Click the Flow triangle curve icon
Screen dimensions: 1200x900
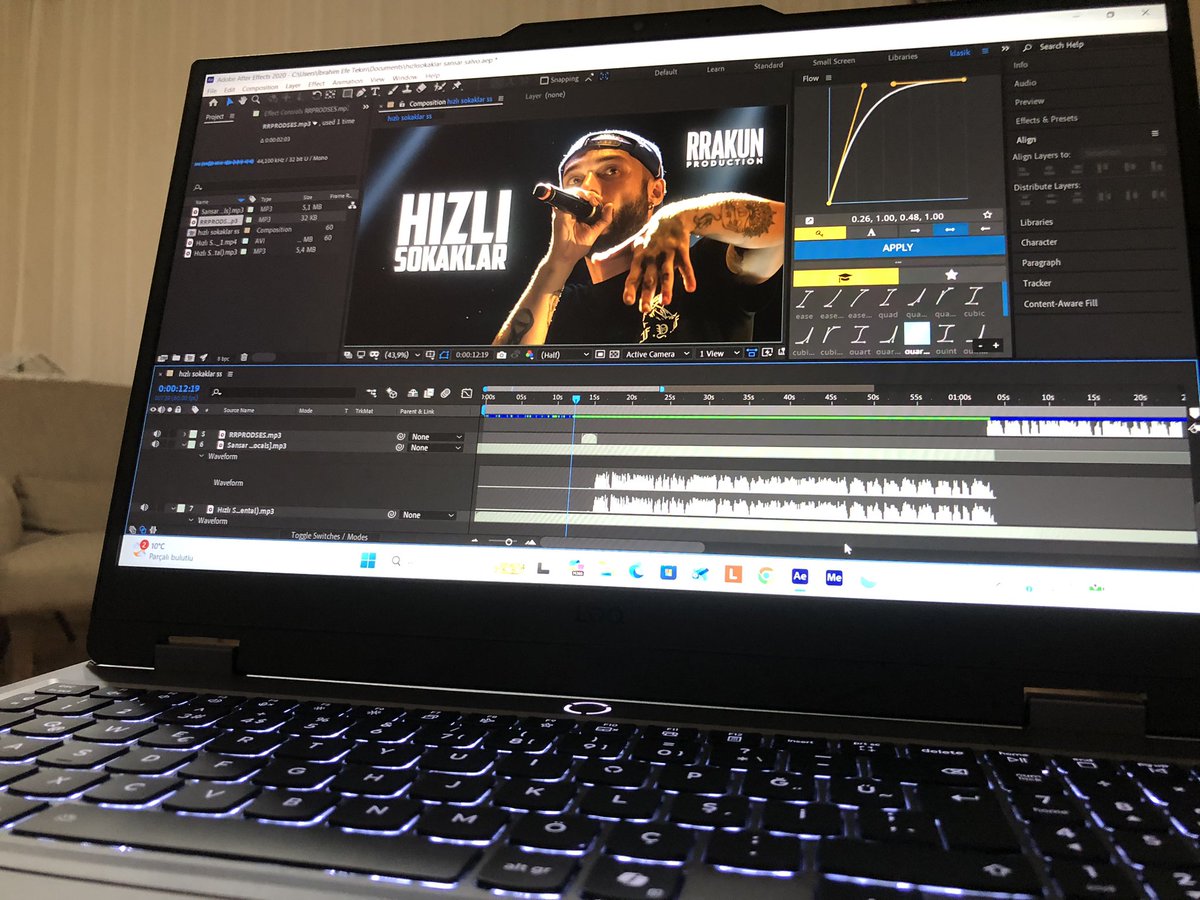(x=872, y=233)
